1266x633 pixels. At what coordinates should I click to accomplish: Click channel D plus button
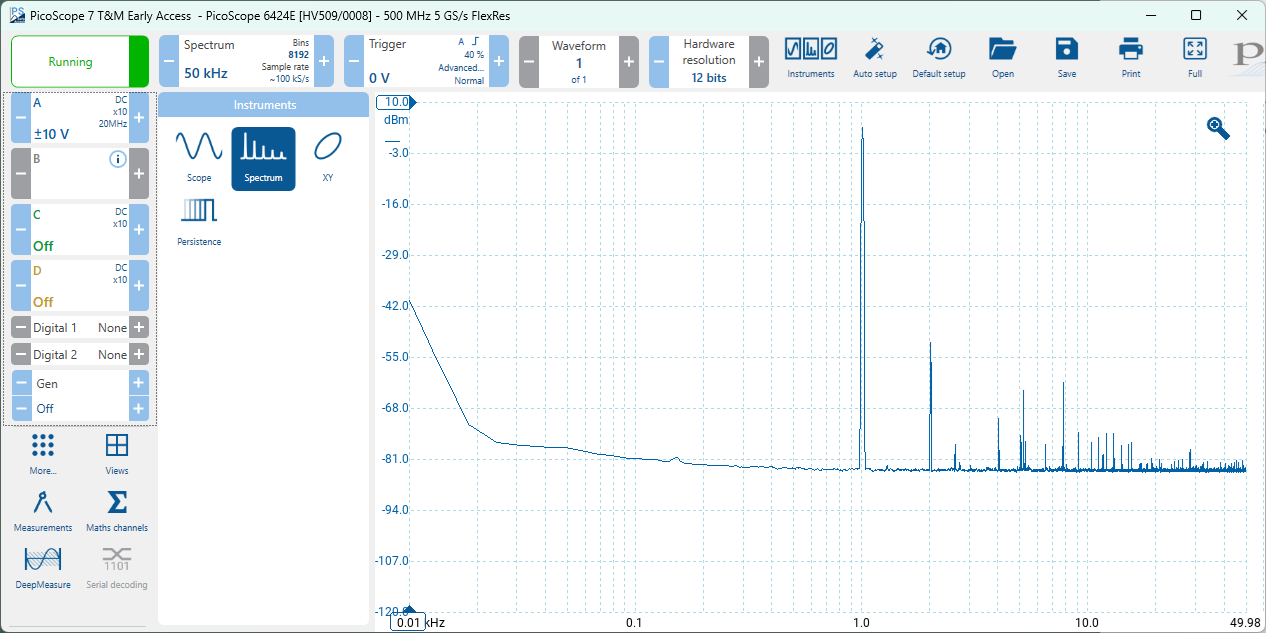(139, 285)
